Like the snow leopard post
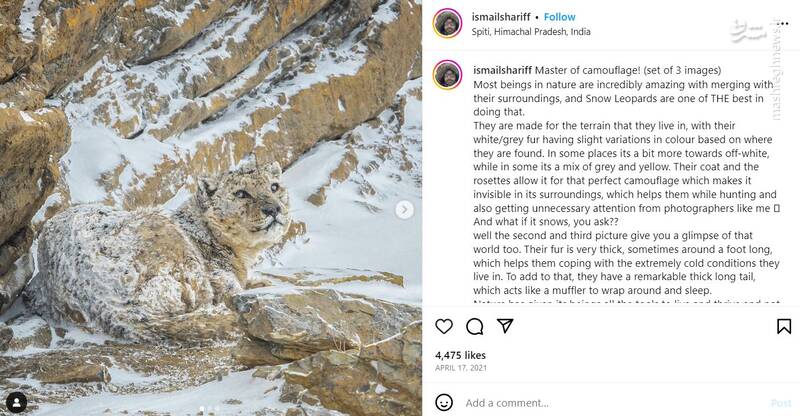 445,326
